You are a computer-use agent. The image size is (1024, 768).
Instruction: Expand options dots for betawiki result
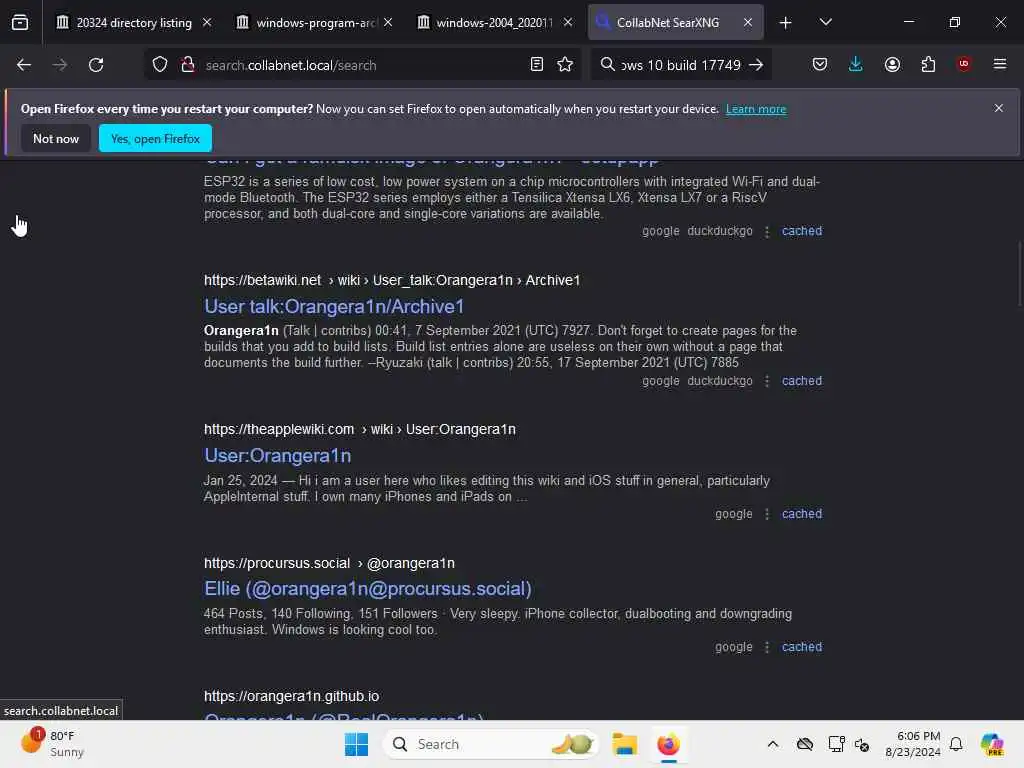[767, 381]
